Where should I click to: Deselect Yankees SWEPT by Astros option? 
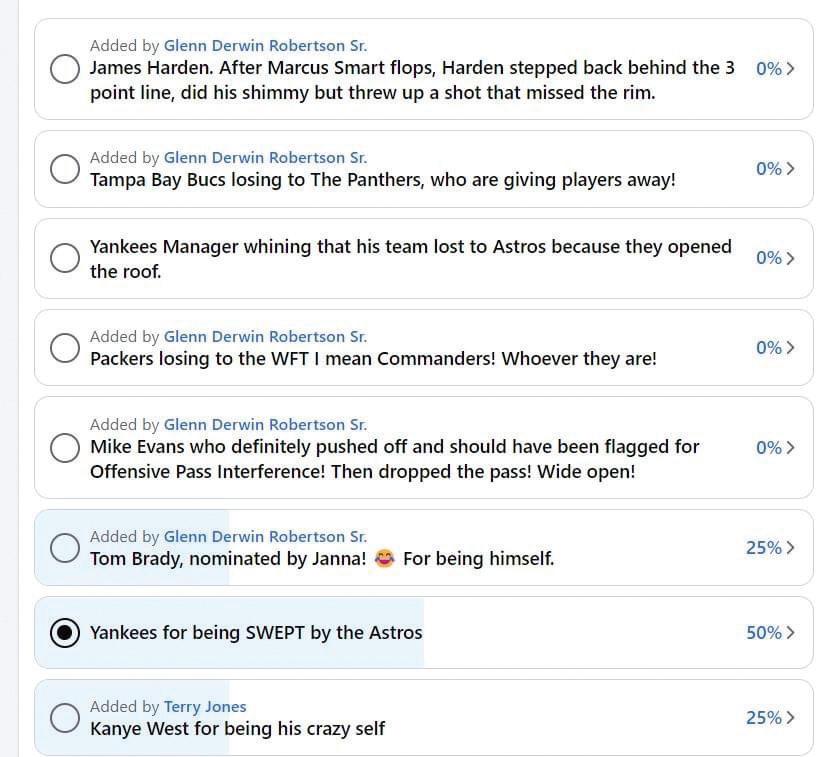click(x=65, y=633)
